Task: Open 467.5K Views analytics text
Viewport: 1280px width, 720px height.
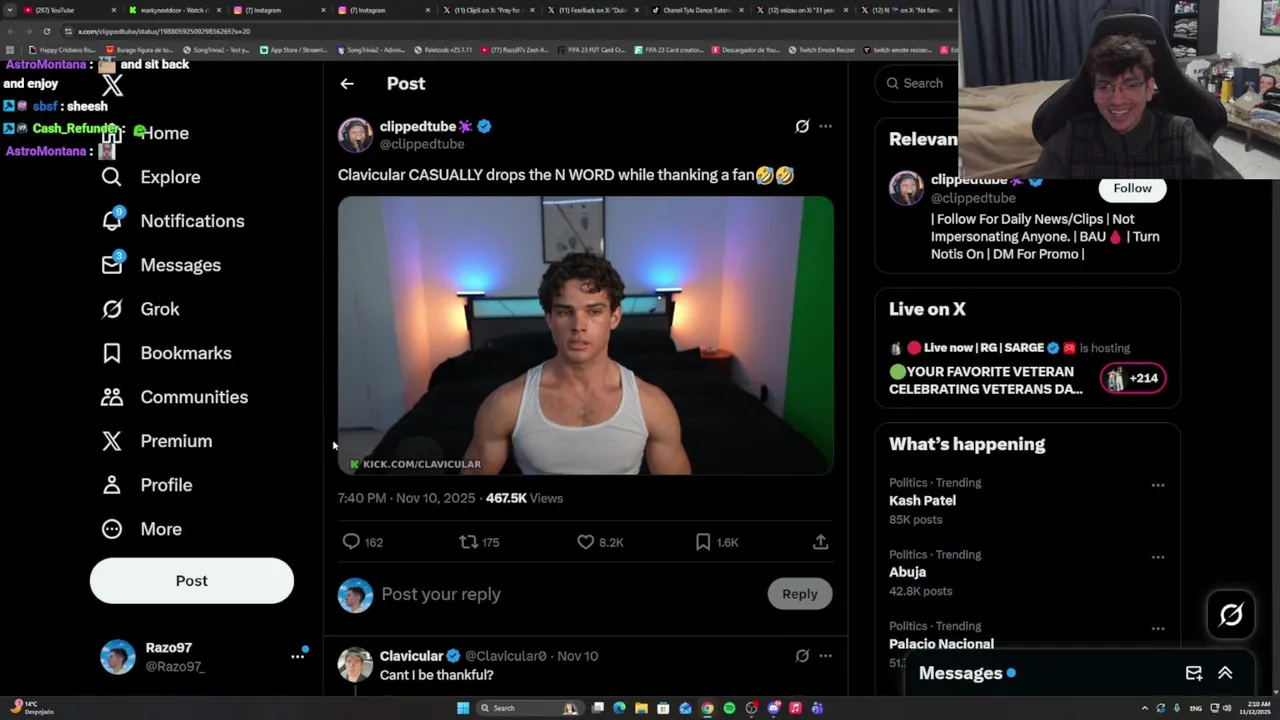Action: tap(524, 498)
